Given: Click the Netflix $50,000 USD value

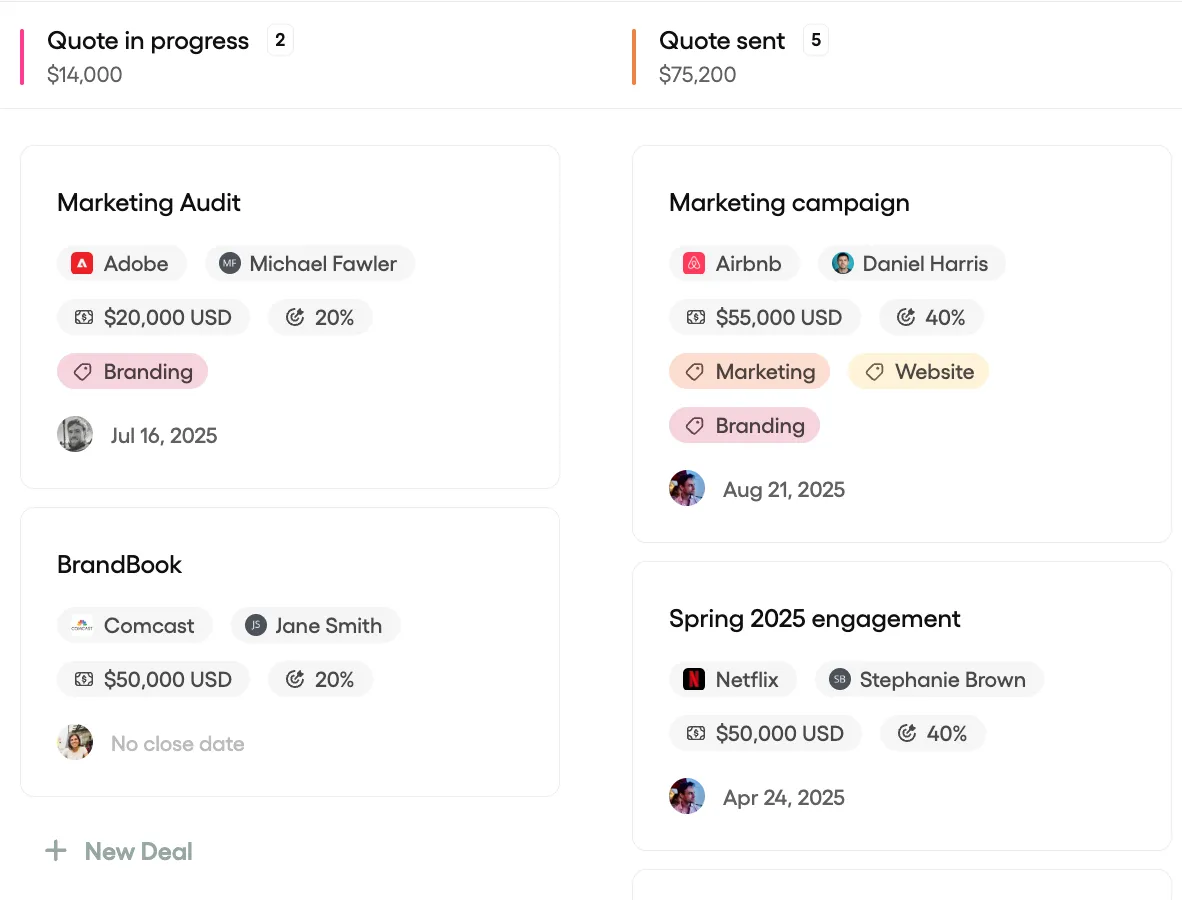Looking at the screenshot, I should pyautogui.click(x=779, y=733).
